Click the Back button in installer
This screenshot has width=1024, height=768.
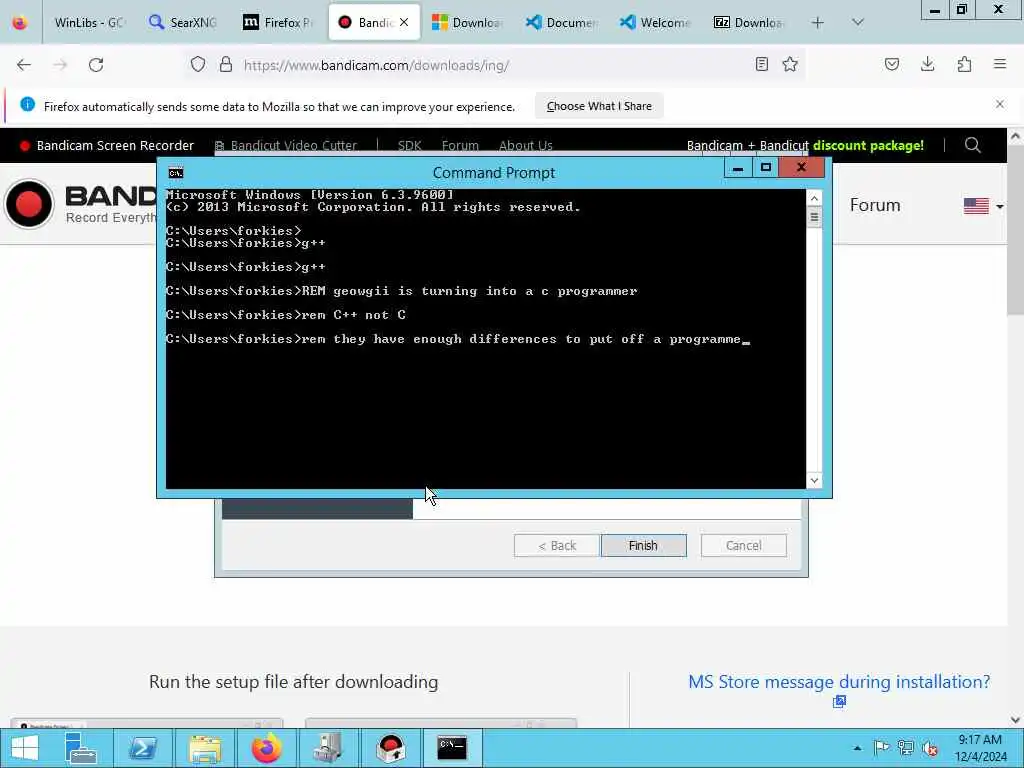[x=556, y=545]
